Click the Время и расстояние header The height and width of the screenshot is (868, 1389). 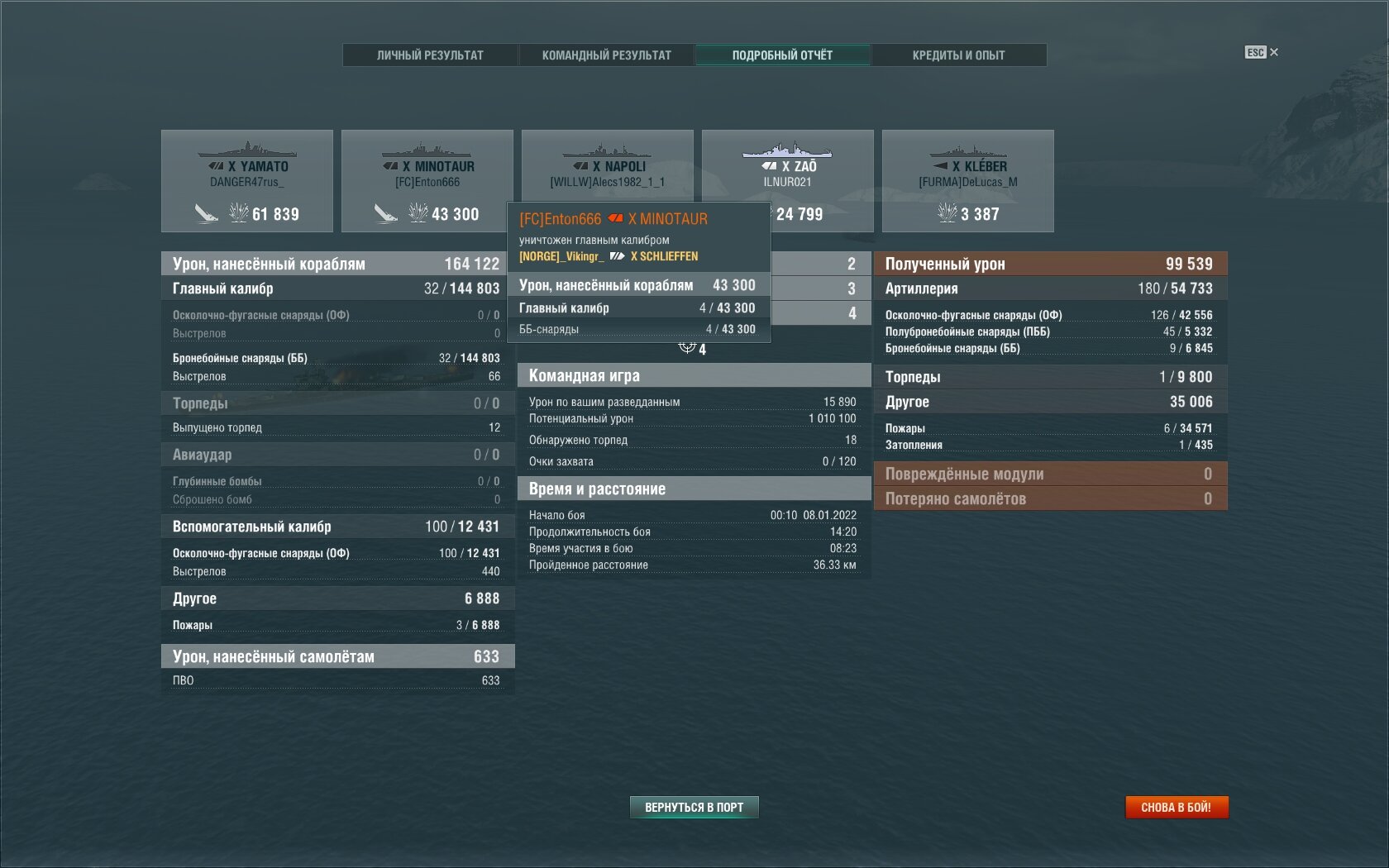tap(694, 489)
